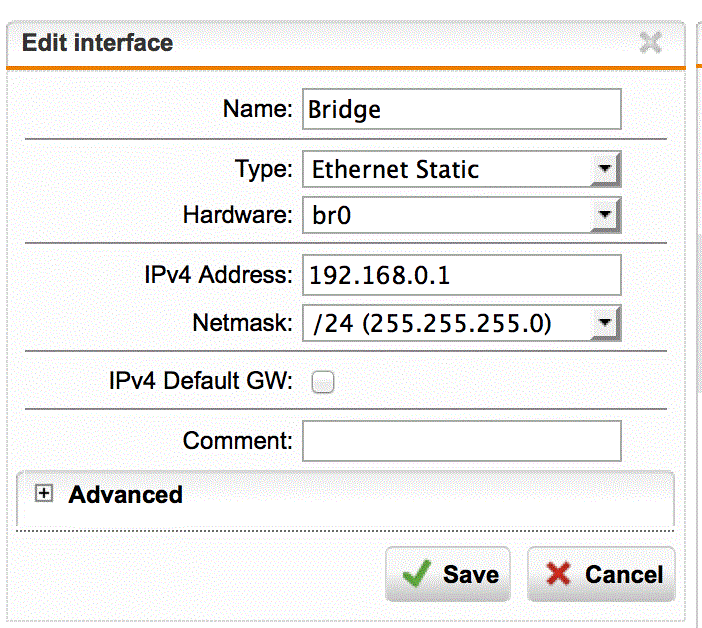The height and width of the screenshot is (628, 702).
Task: Click the IPv4 Address field showing 192.168.0.1
Action: click(x=462, y=275)
